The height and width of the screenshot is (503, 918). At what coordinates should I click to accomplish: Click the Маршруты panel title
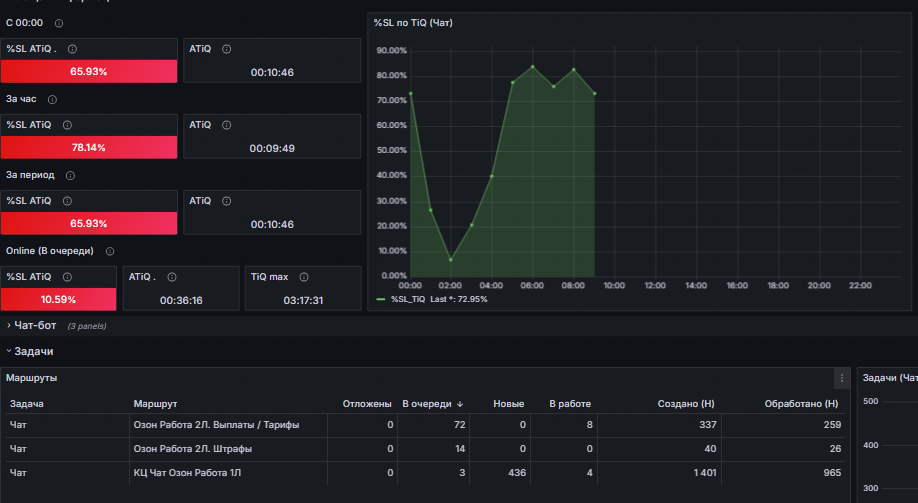[x=32, y=378]
